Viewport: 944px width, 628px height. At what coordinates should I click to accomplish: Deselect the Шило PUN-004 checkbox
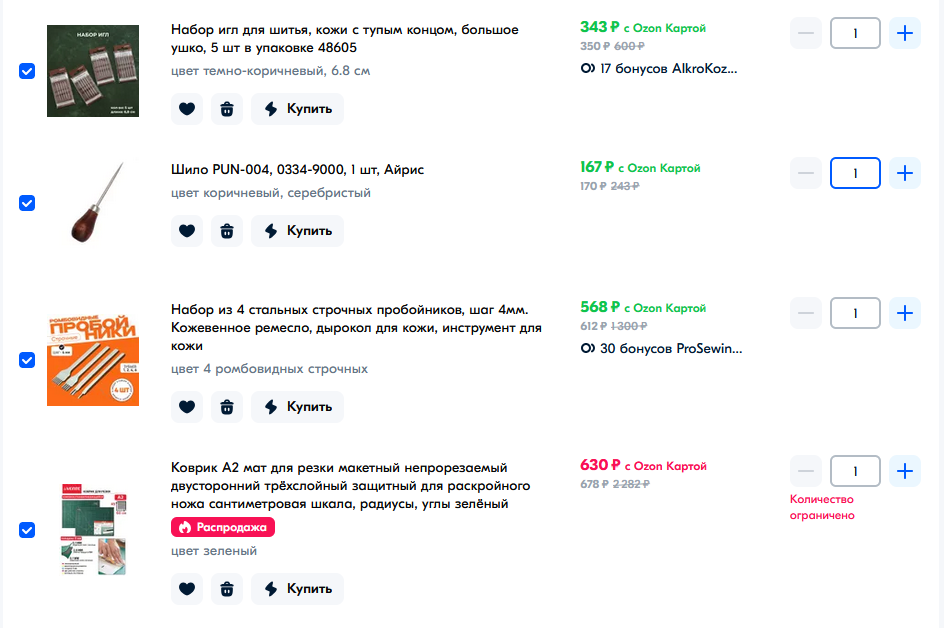click(x=27, y=203)
